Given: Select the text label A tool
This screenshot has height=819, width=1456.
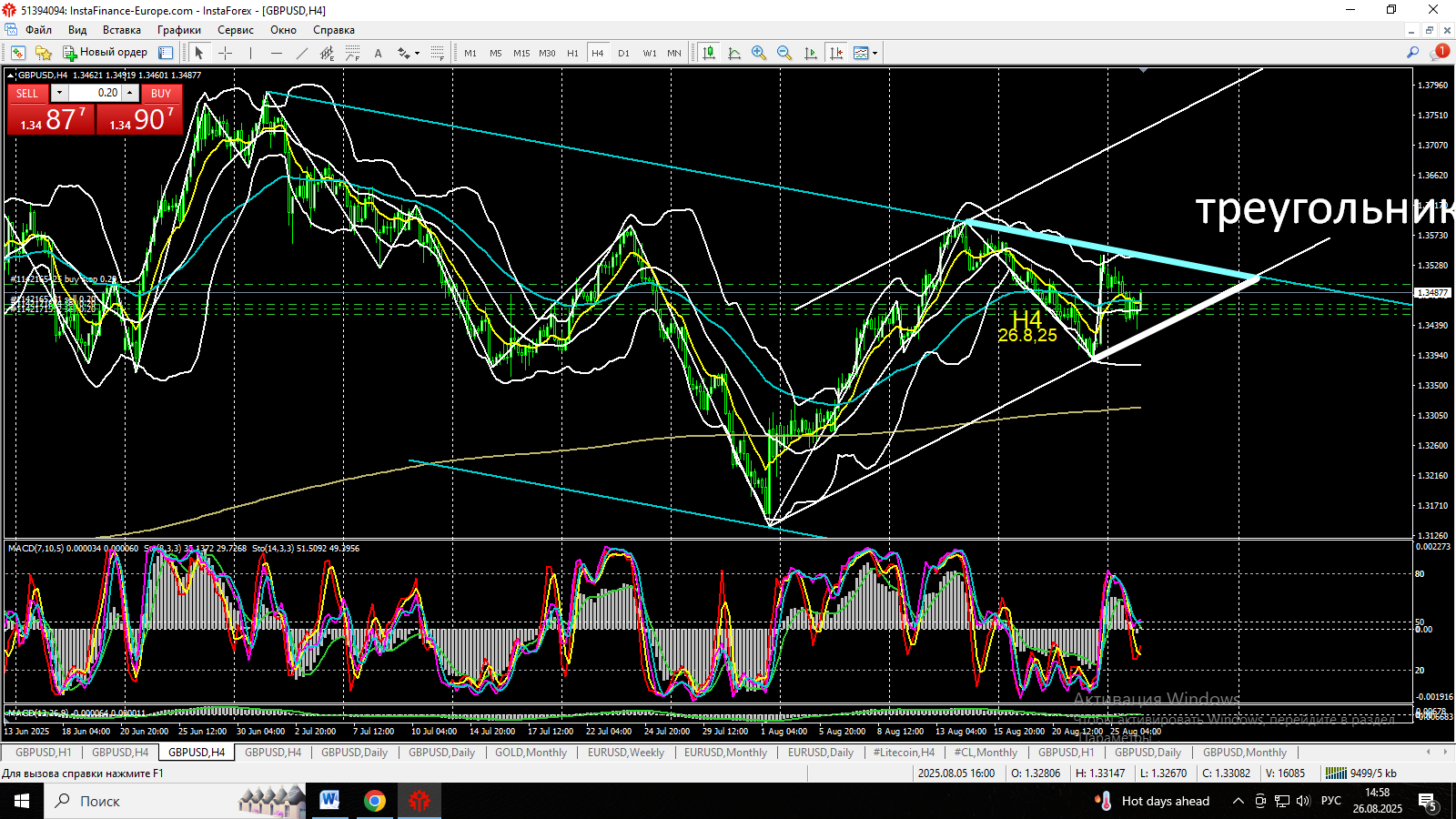Looking at the screenshot, I should [378, 53].
